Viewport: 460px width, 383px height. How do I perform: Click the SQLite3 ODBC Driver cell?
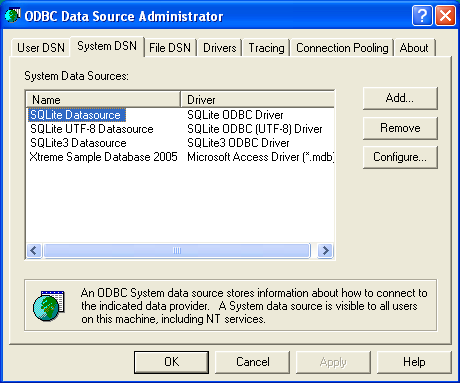coord(238,143)
